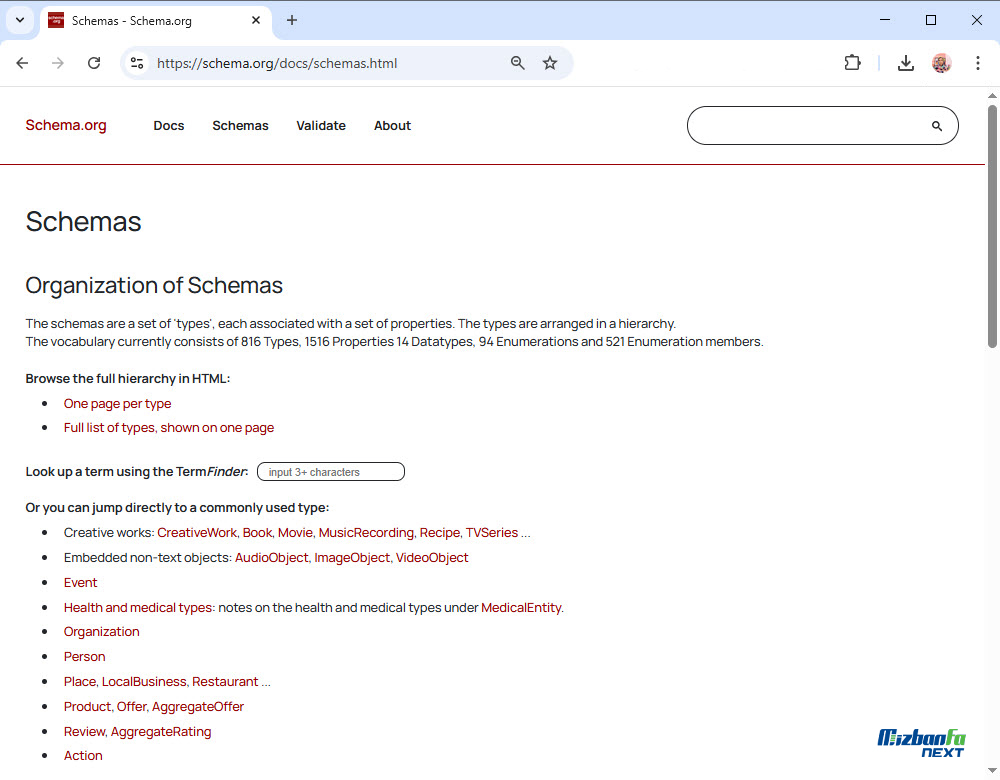Open Full list of types link
The image size is (1000, 780).
(169, 428)
